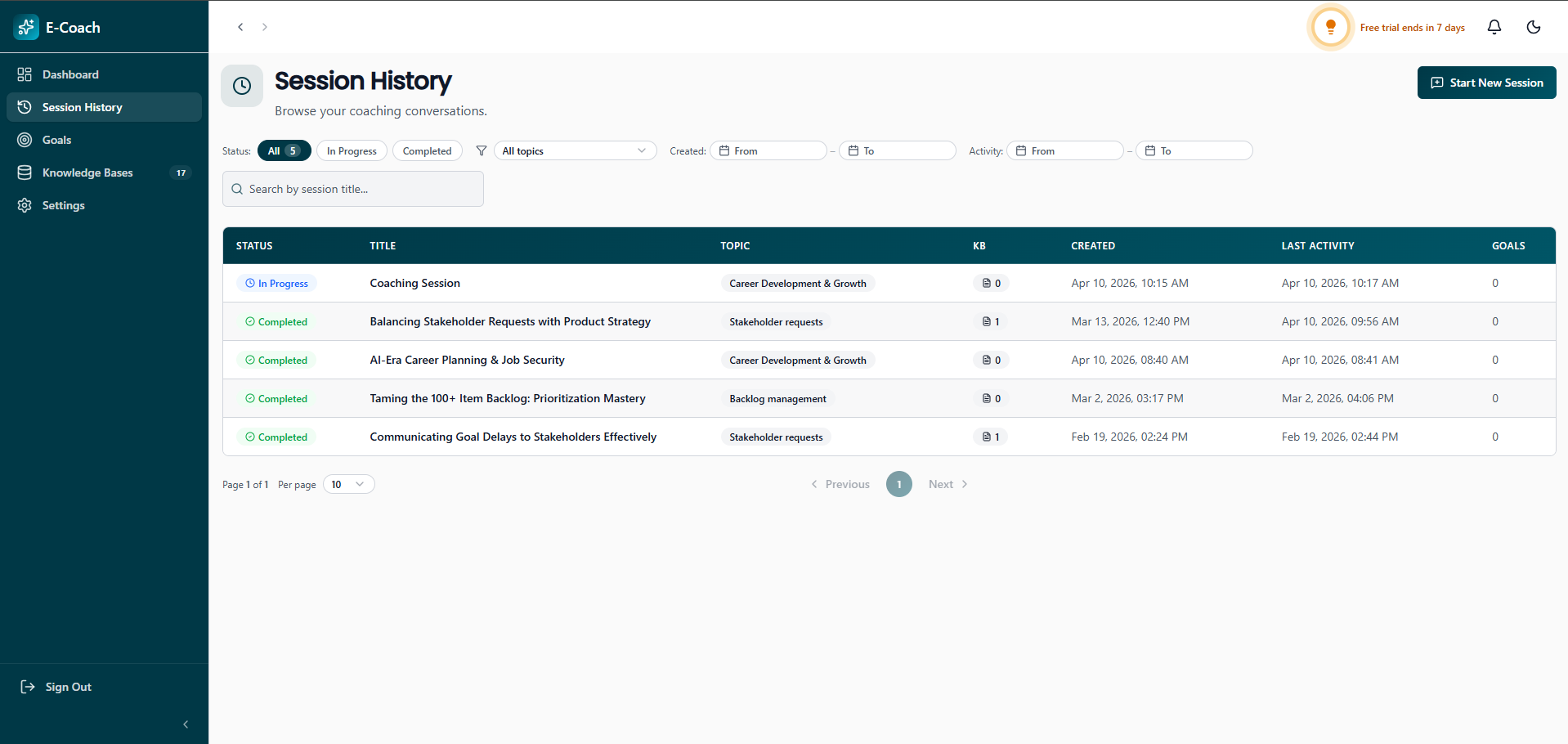Filter sessions by In Progress status
This screenshot has width=1568, height=744.
[x=352, y=150]
